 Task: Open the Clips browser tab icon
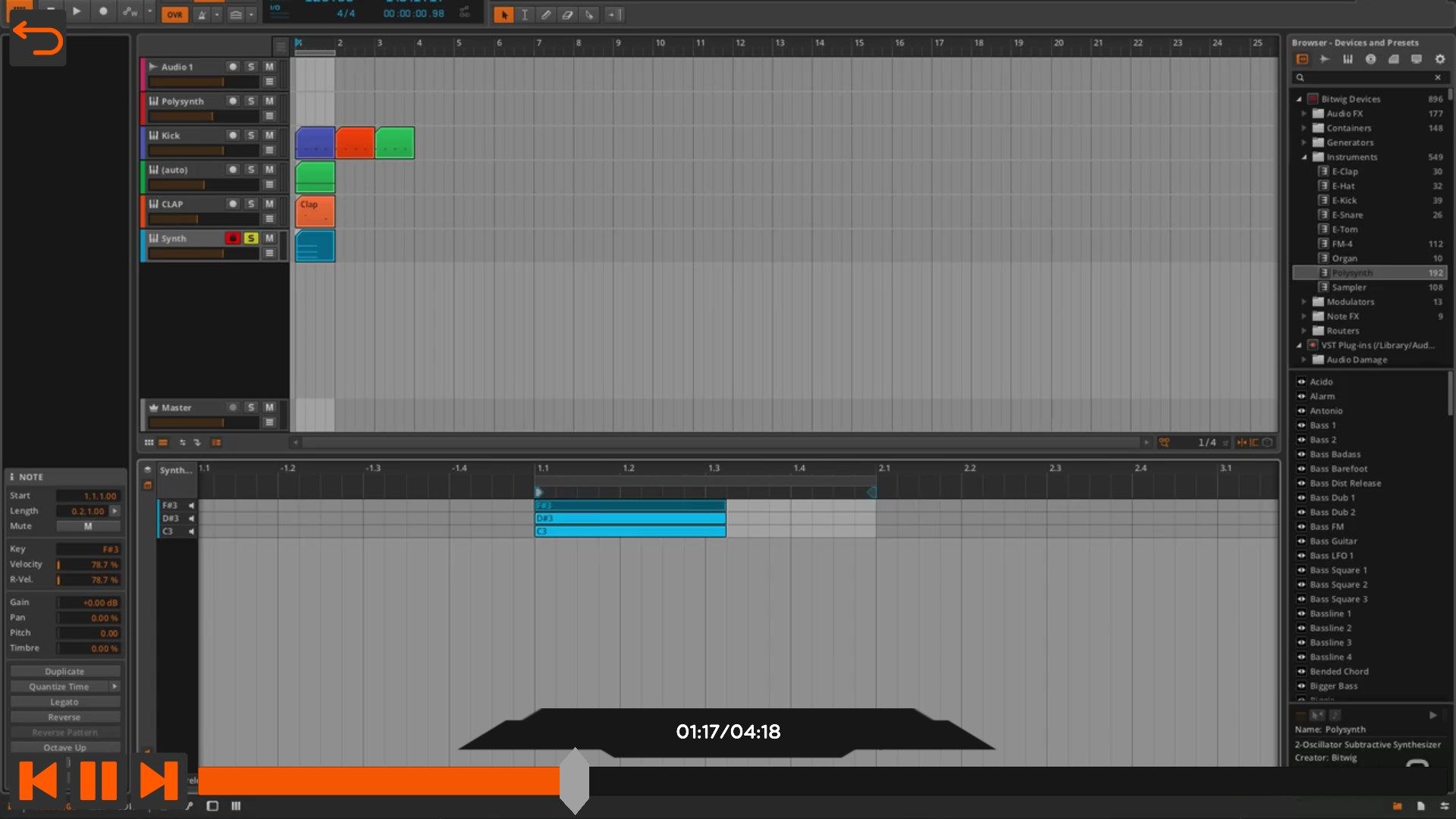pos(1394,59)
